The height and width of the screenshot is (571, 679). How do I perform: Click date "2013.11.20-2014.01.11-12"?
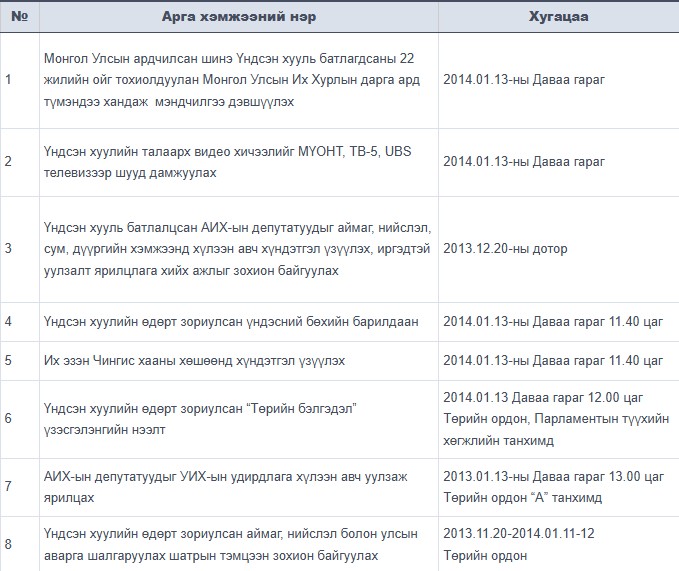(x=518, y=533)
